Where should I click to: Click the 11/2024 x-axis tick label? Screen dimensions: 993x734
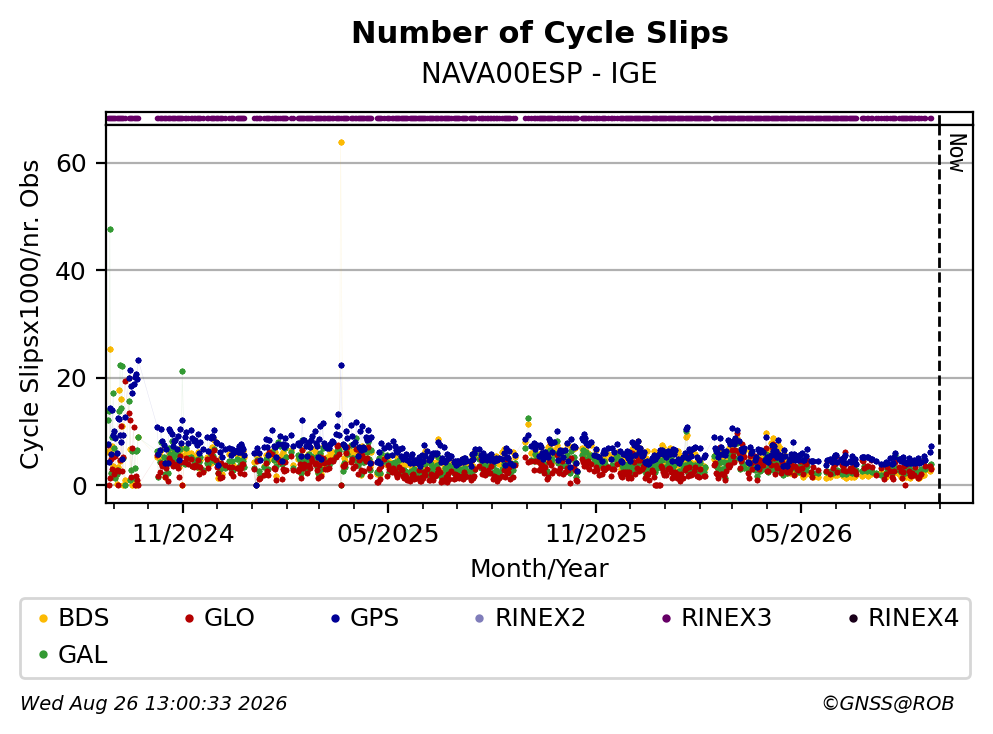[183, 534]
